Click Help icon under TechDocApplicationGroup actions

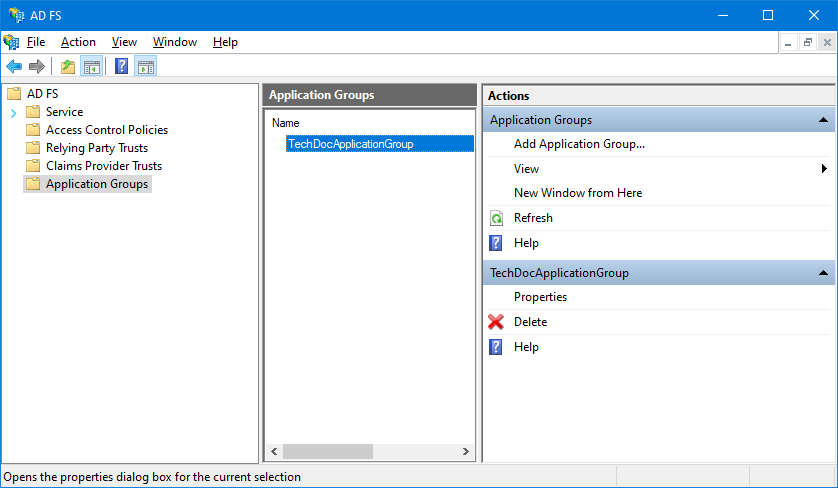495,347
